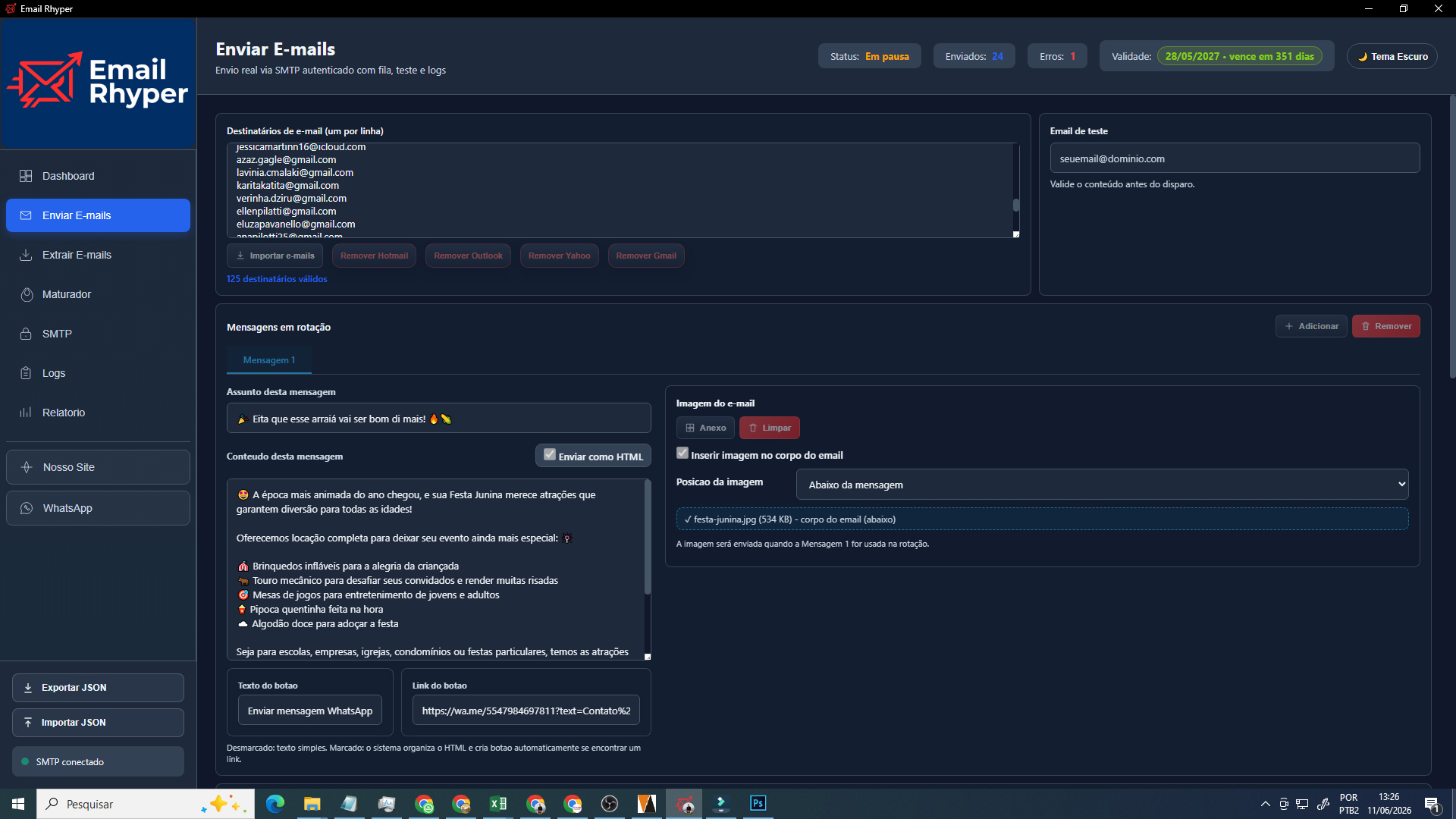Launch Photoshop from the taskbar
The image size is (1456, 819).
click(758, 804)
